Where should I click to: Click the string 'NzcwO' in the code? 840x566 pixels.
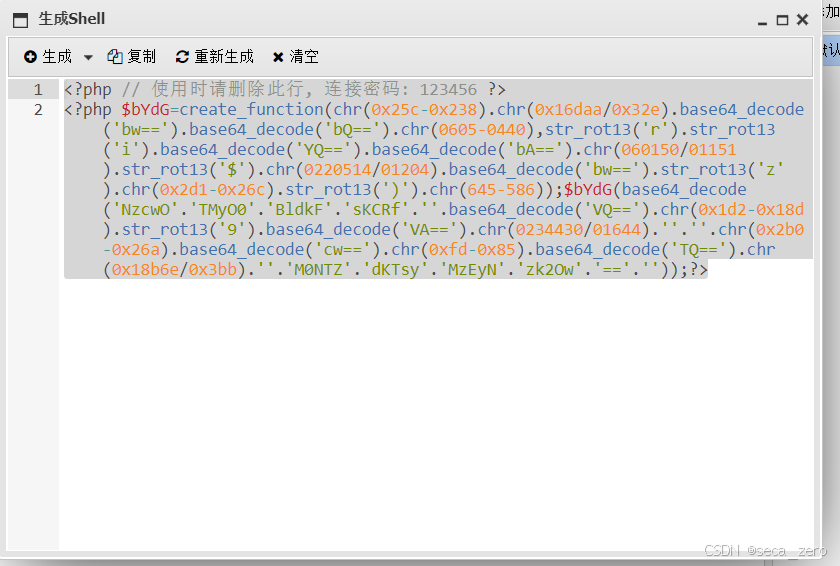pyautogui.click(x=145, y=209)
